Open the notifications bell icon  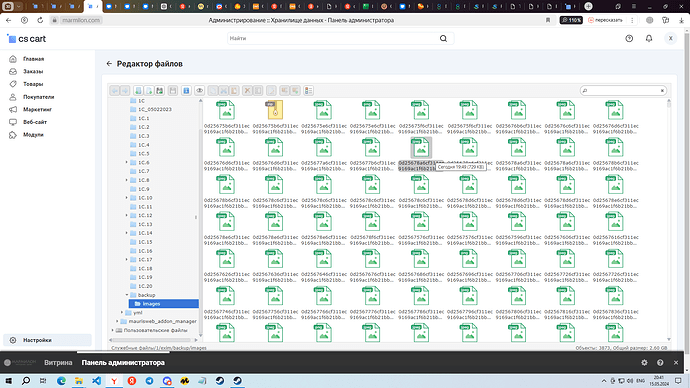[649, 39]
